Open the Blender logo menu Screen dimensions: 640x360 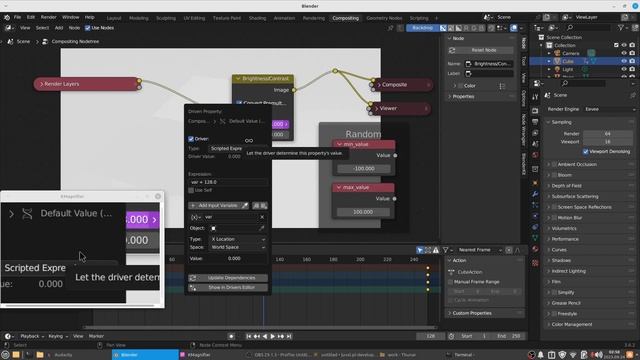tap(7, 18)
